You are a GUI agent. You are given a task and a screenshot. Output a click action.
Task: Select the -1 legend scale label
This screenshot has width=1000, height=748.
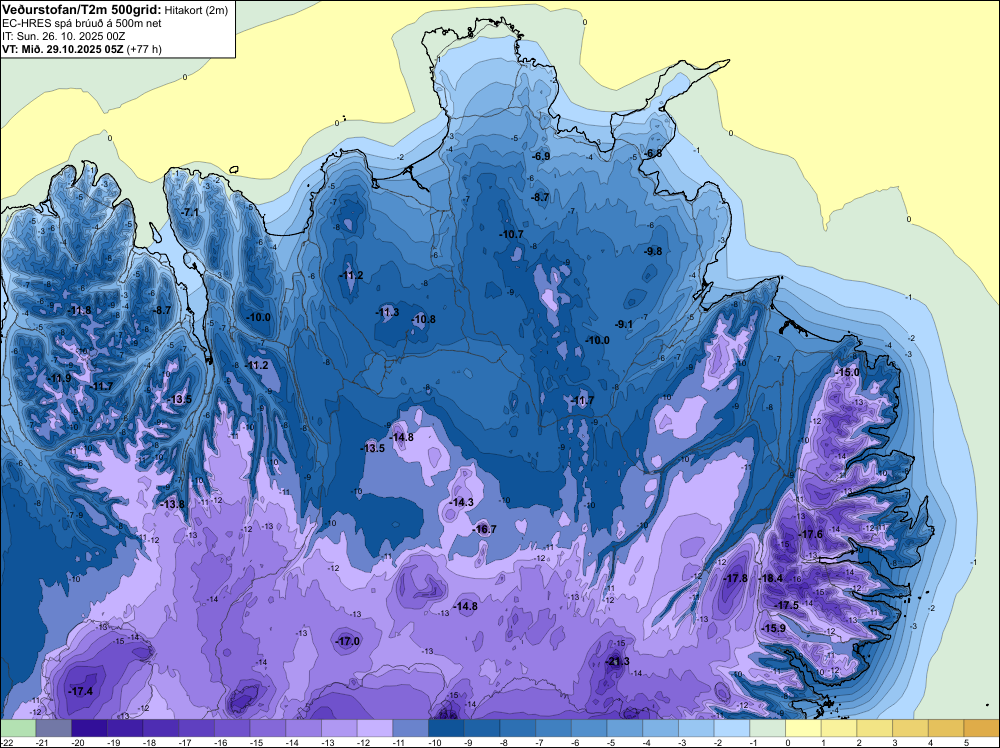753,742
